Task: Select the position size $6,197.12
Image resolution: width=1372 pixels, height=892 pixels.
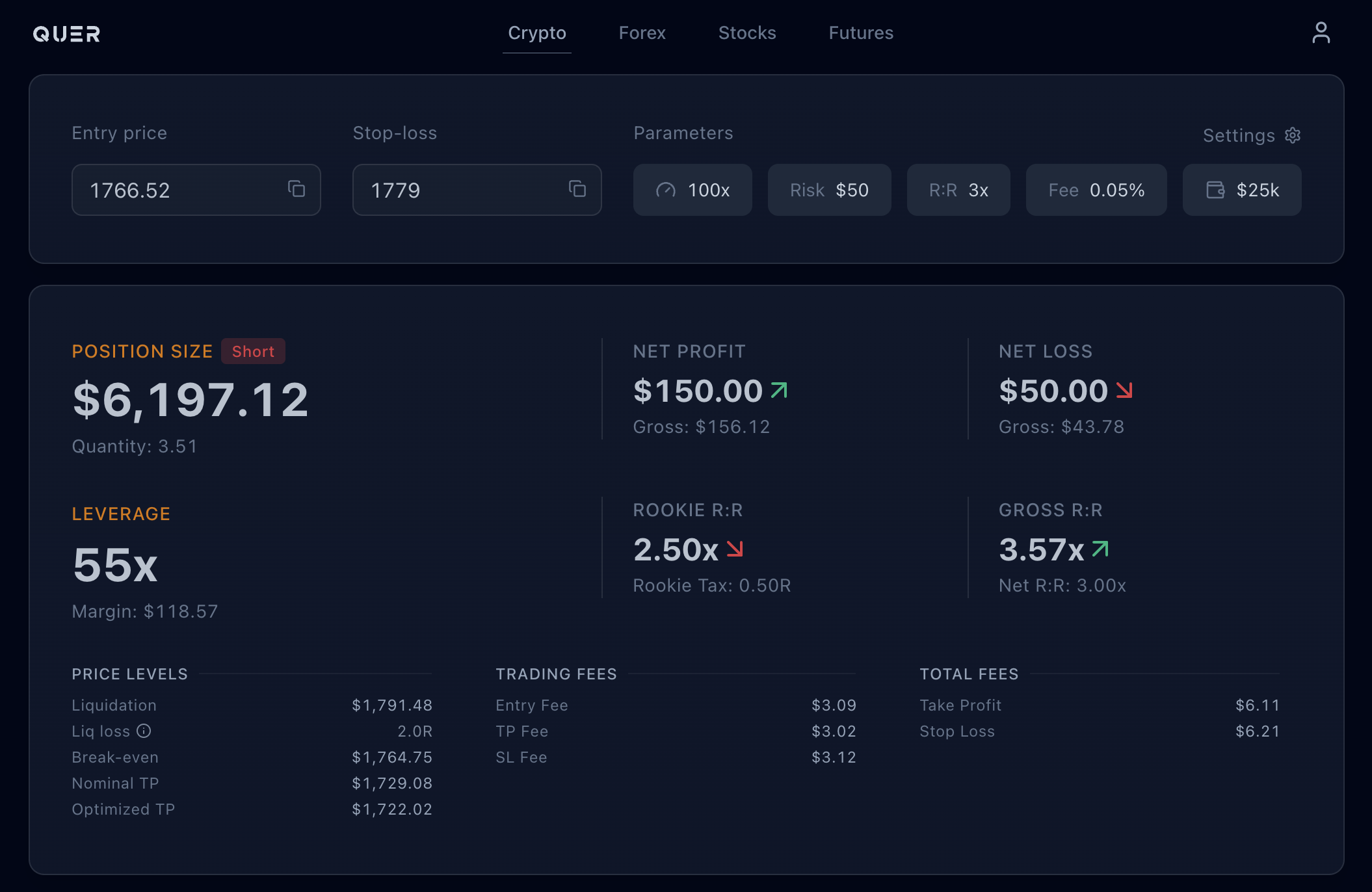Action: [191, 399]
